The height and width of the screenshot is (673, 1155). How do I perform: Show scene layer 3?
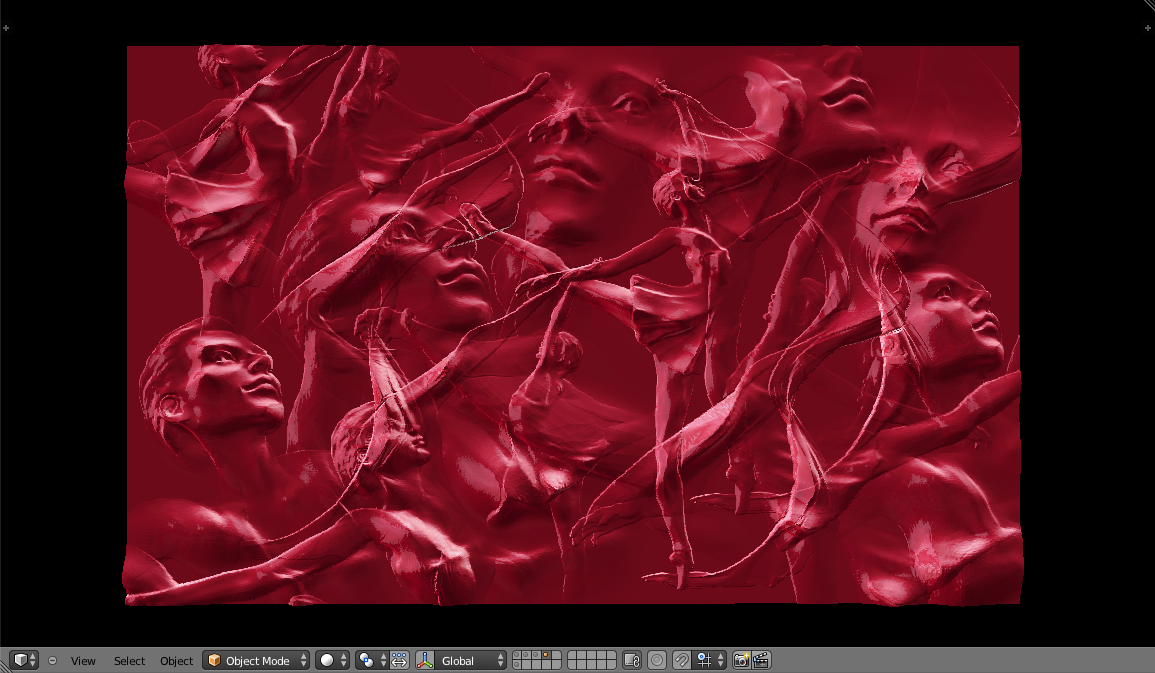[x=536, y=655]
